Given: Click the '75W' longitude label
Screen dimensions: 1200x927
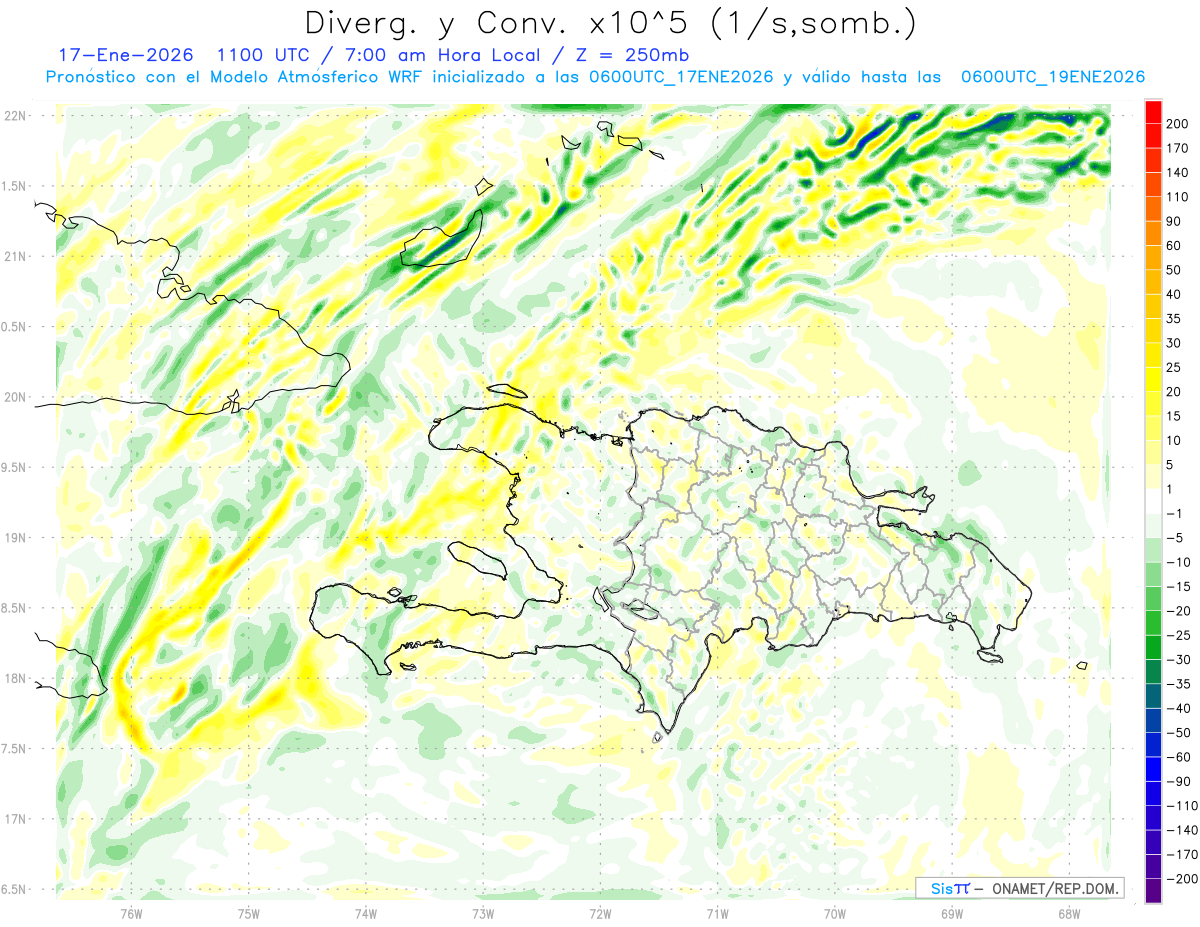Looking at the screenshot, I should tap(248, 914).
